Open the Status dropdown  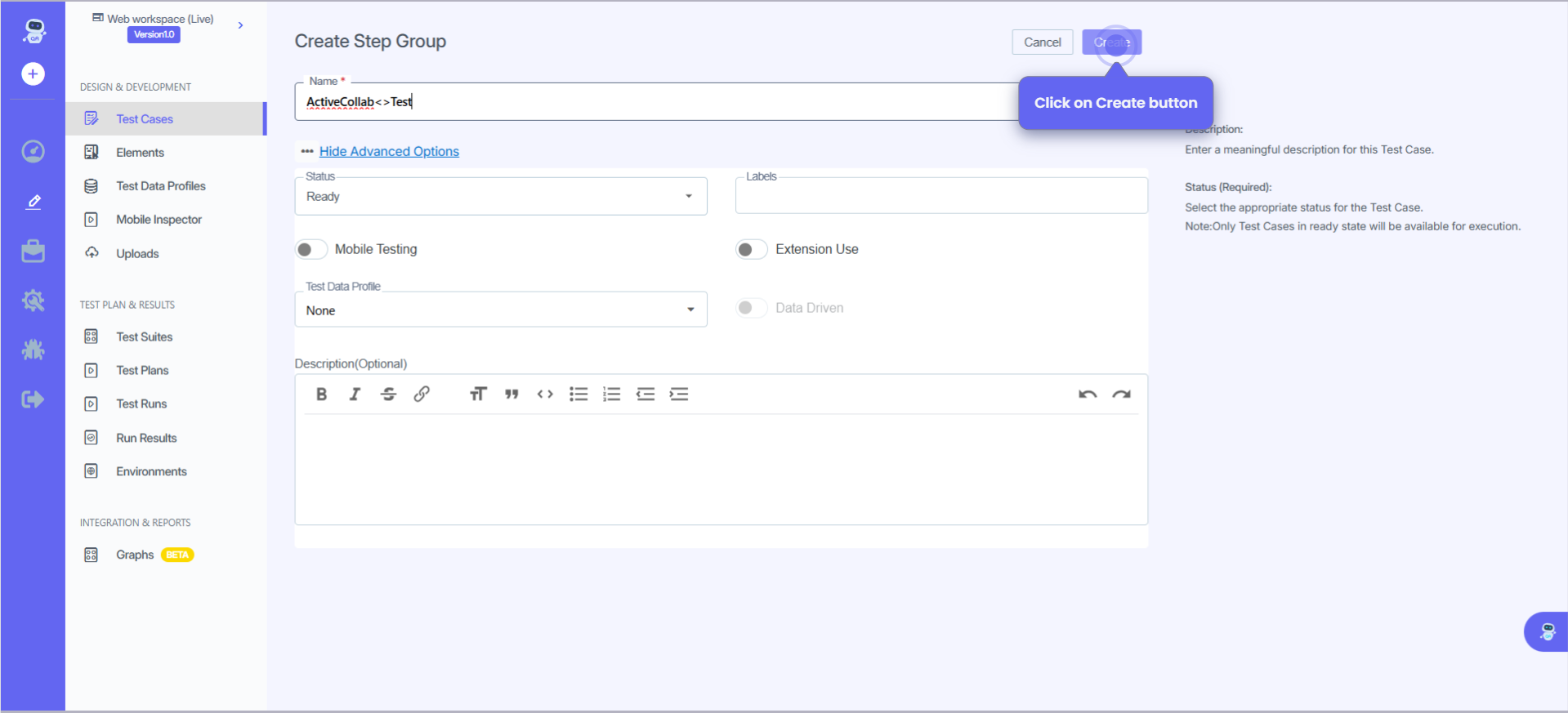click(x=500, y=197)
